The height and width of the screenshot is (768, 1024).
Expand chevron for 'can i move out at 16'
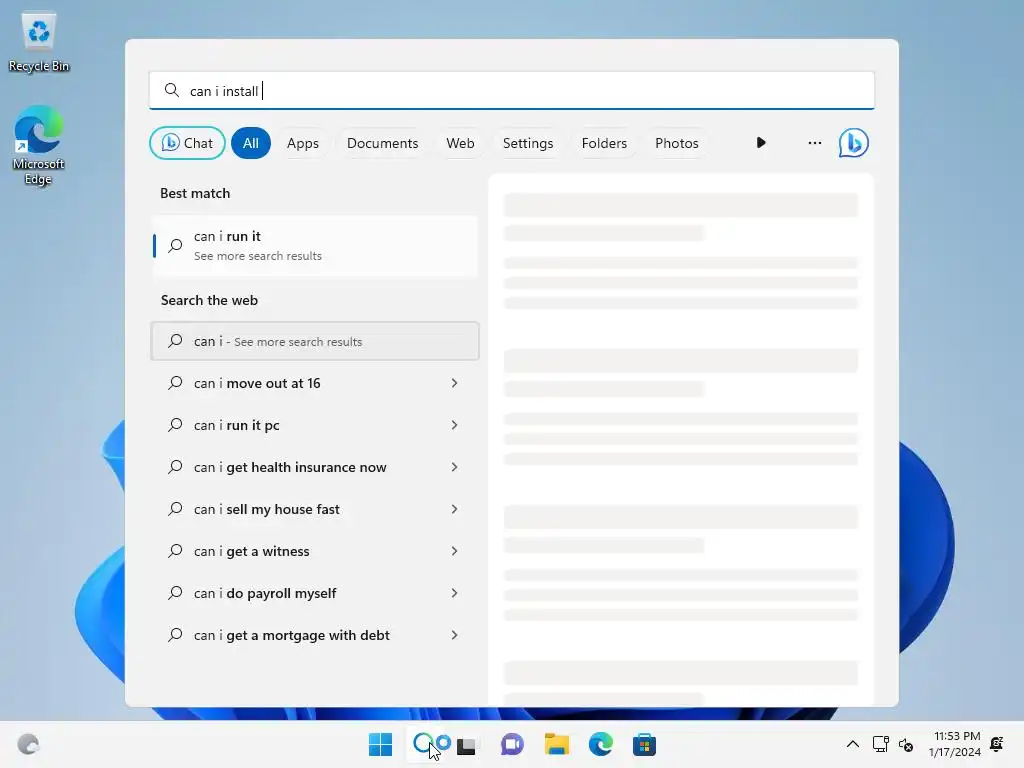pos(454,383)
